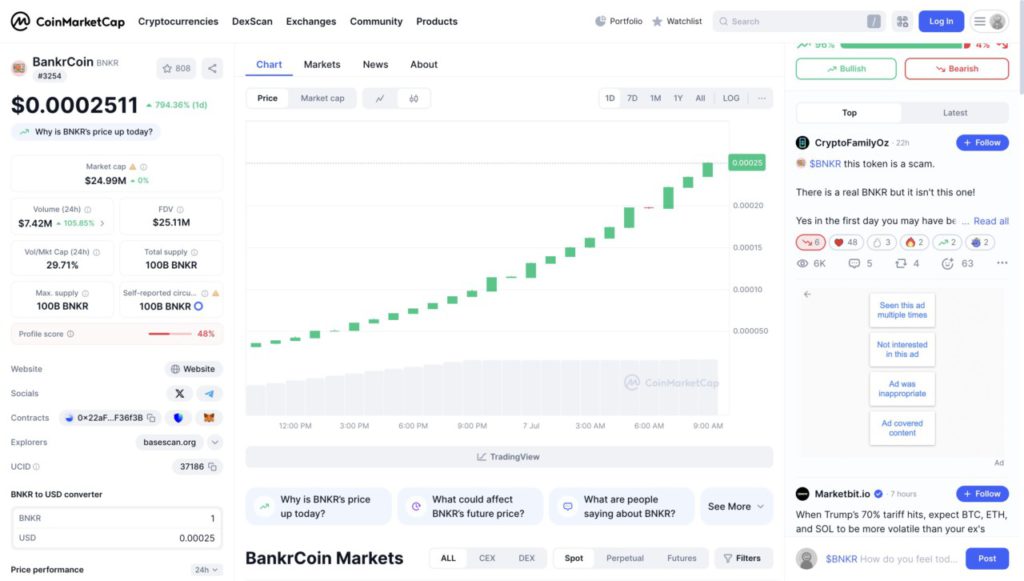Toggle LOG scale on chart
The height and width of the screenshot is (581, 1024).
click(731, 99)
